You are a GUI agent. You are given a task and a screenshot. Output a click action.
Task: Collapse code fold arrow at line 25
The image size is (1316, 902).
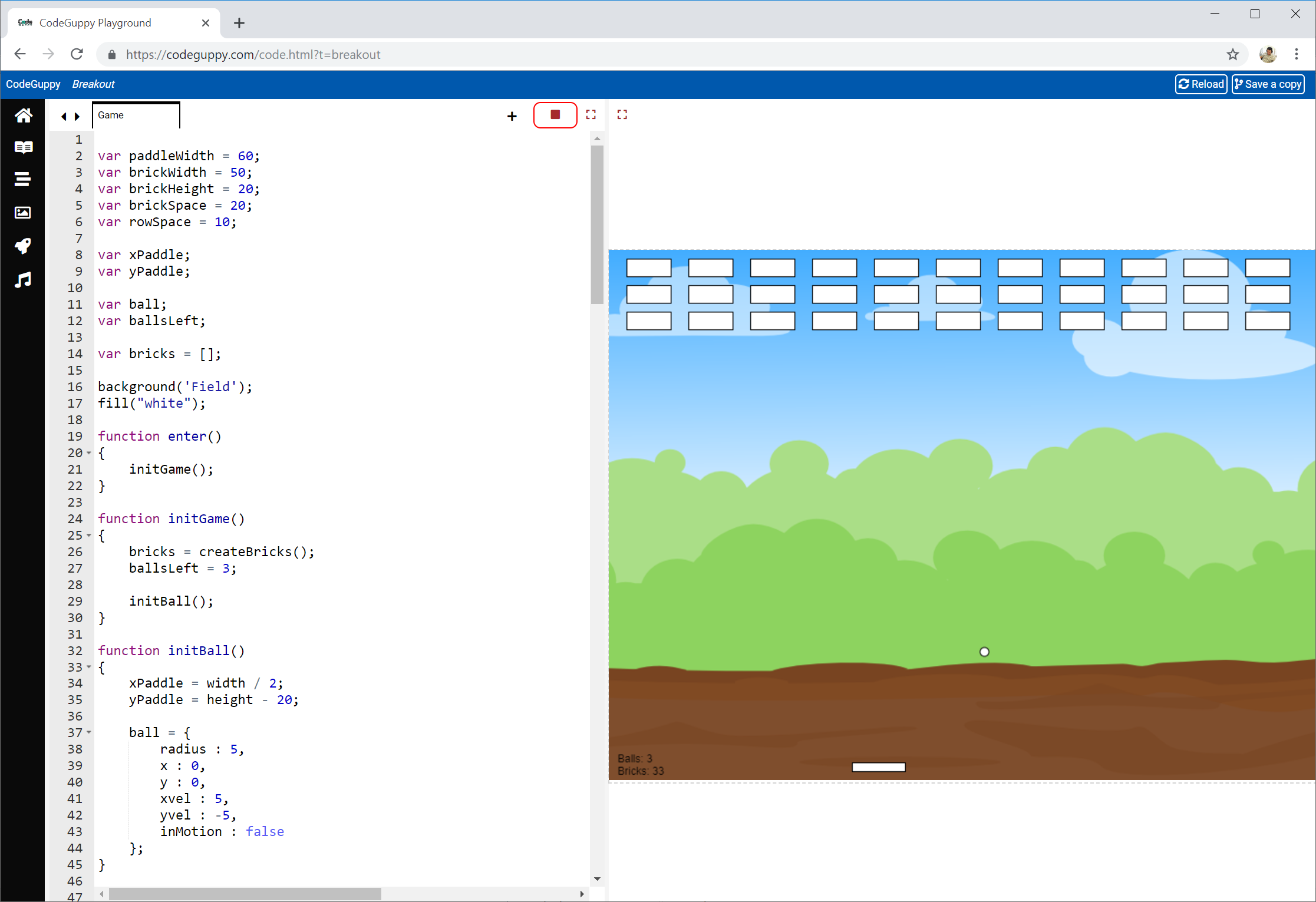pyautogui.click(x=89, y=536)
